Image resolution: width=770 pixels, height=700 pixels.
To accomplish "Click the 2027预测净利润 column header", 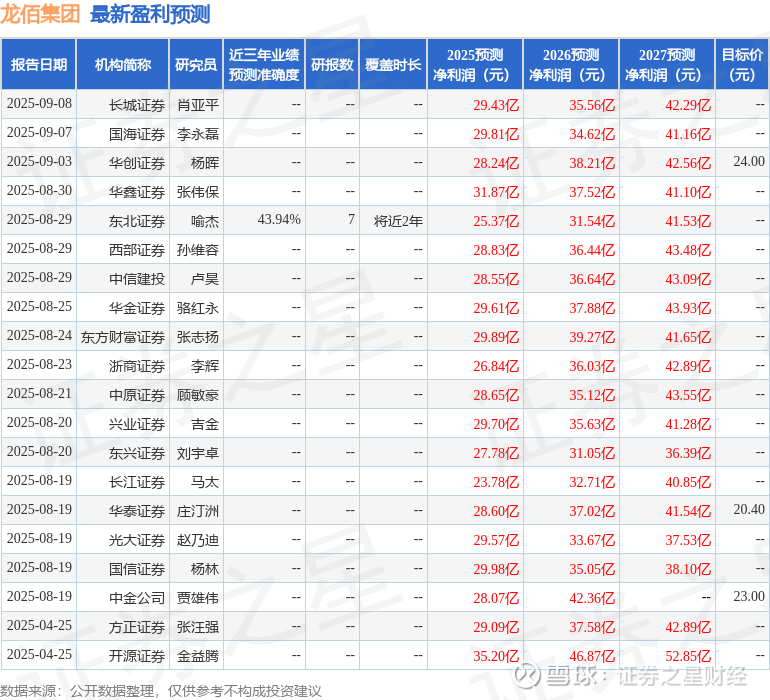I will [x=667, y=64].
